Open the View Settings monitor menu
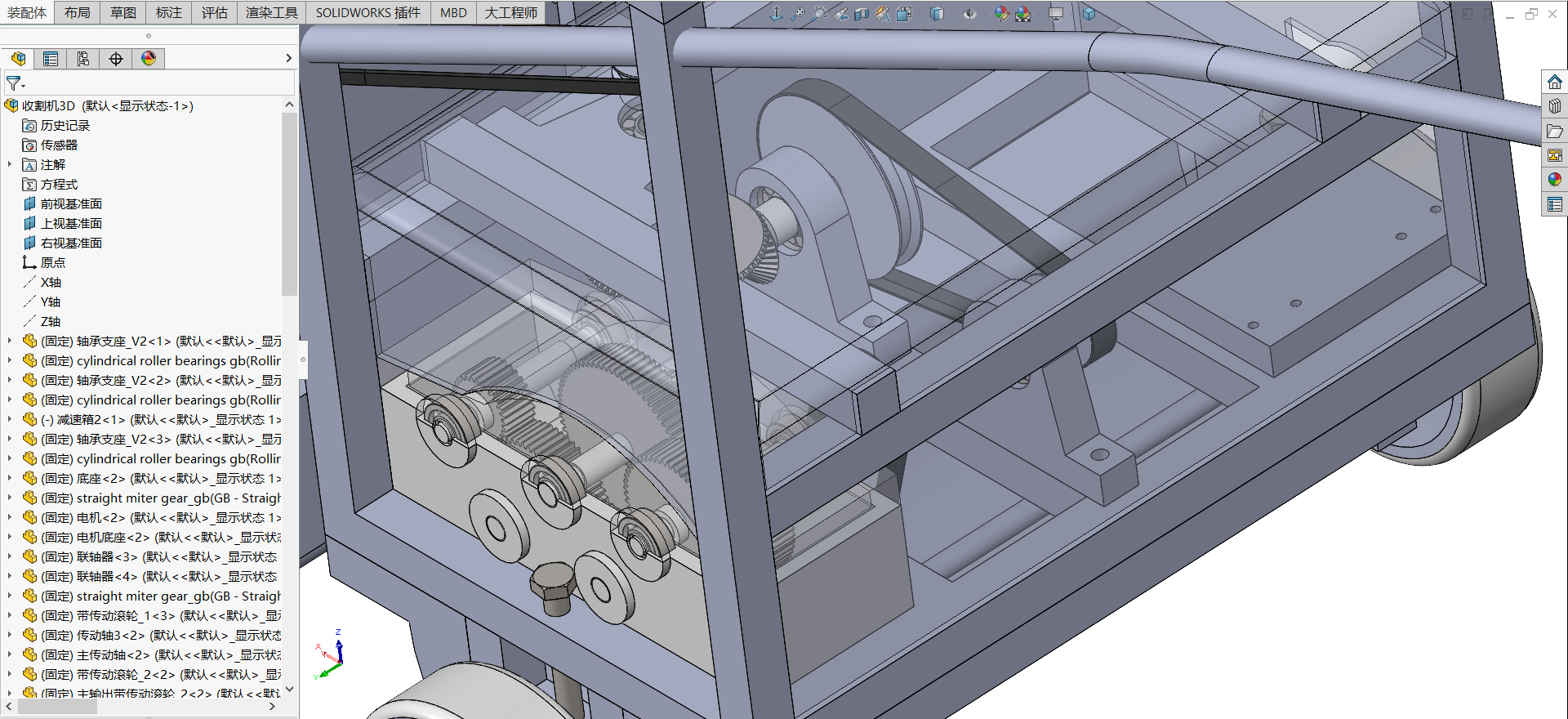 pyautogui.click(x=1056, y=14)
